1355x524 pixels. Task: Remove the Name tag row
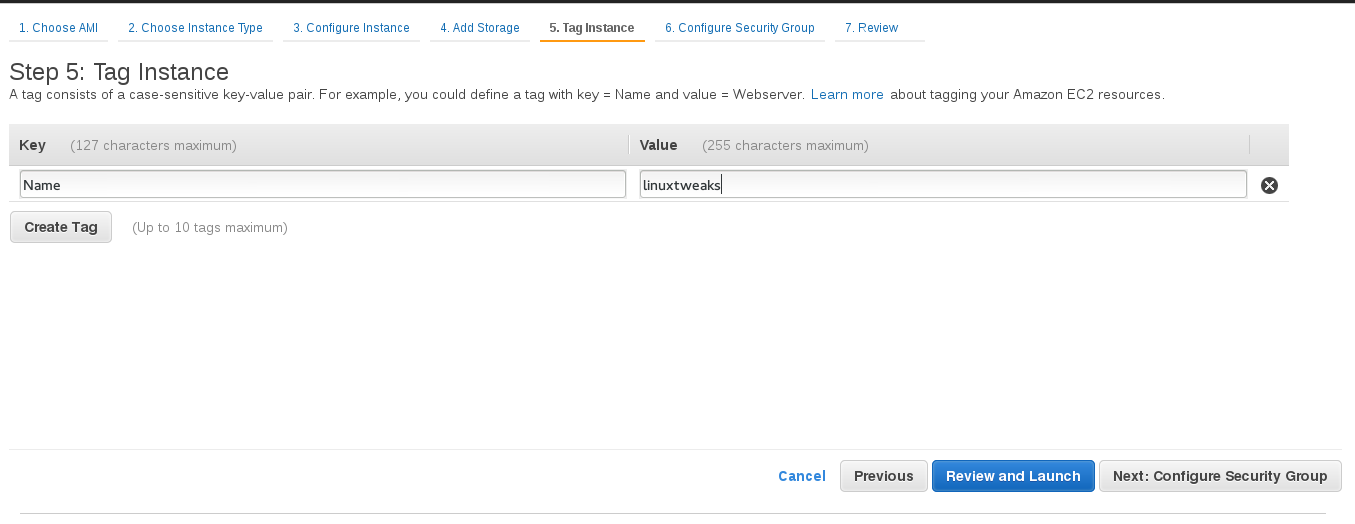click(x=1269, y=185)
